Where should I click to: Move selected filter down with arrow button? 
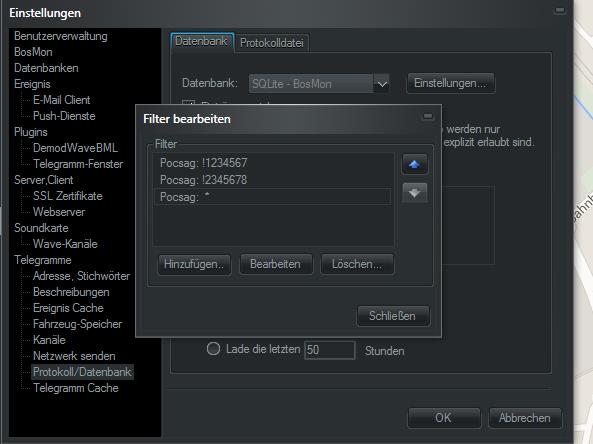click(x=415, y=193)
